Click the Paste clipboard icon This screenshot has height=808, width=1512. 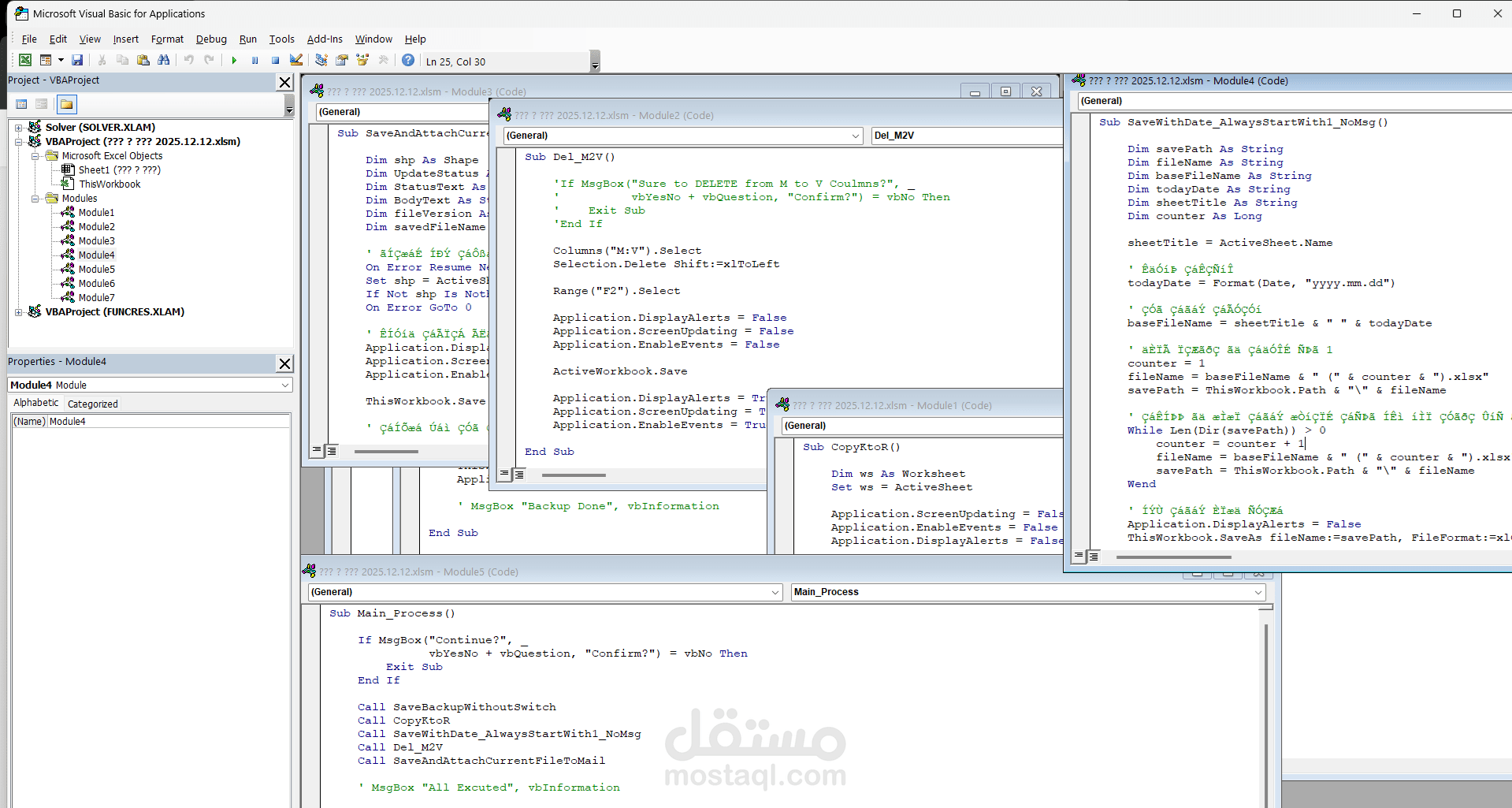pyautogui.click(x=143, y=60)
